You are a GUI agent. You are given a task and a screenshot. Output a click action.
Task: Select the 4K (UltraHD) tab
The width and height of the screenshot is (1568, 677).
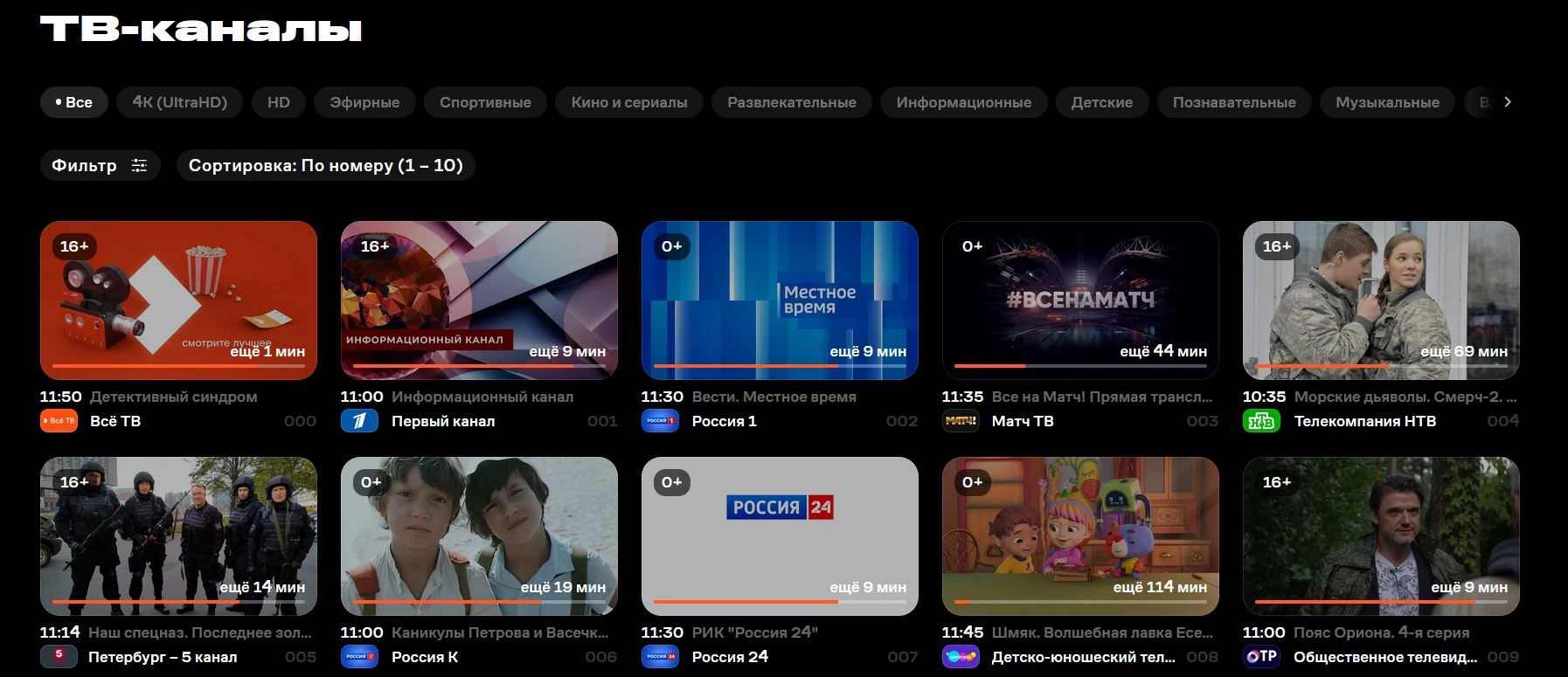click(179, 102)
